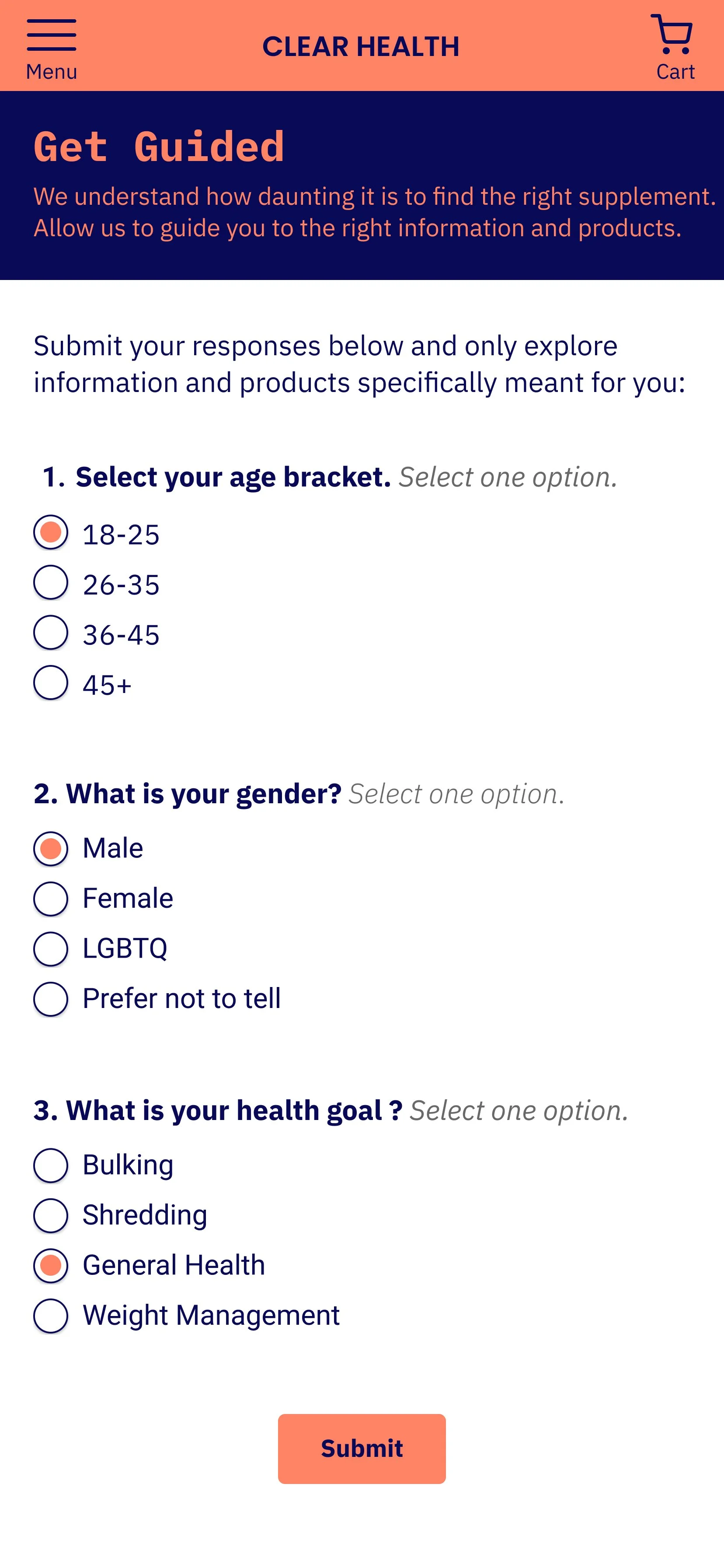Pick the 45+ age option

pyautogui.click(x=51, y=683)
